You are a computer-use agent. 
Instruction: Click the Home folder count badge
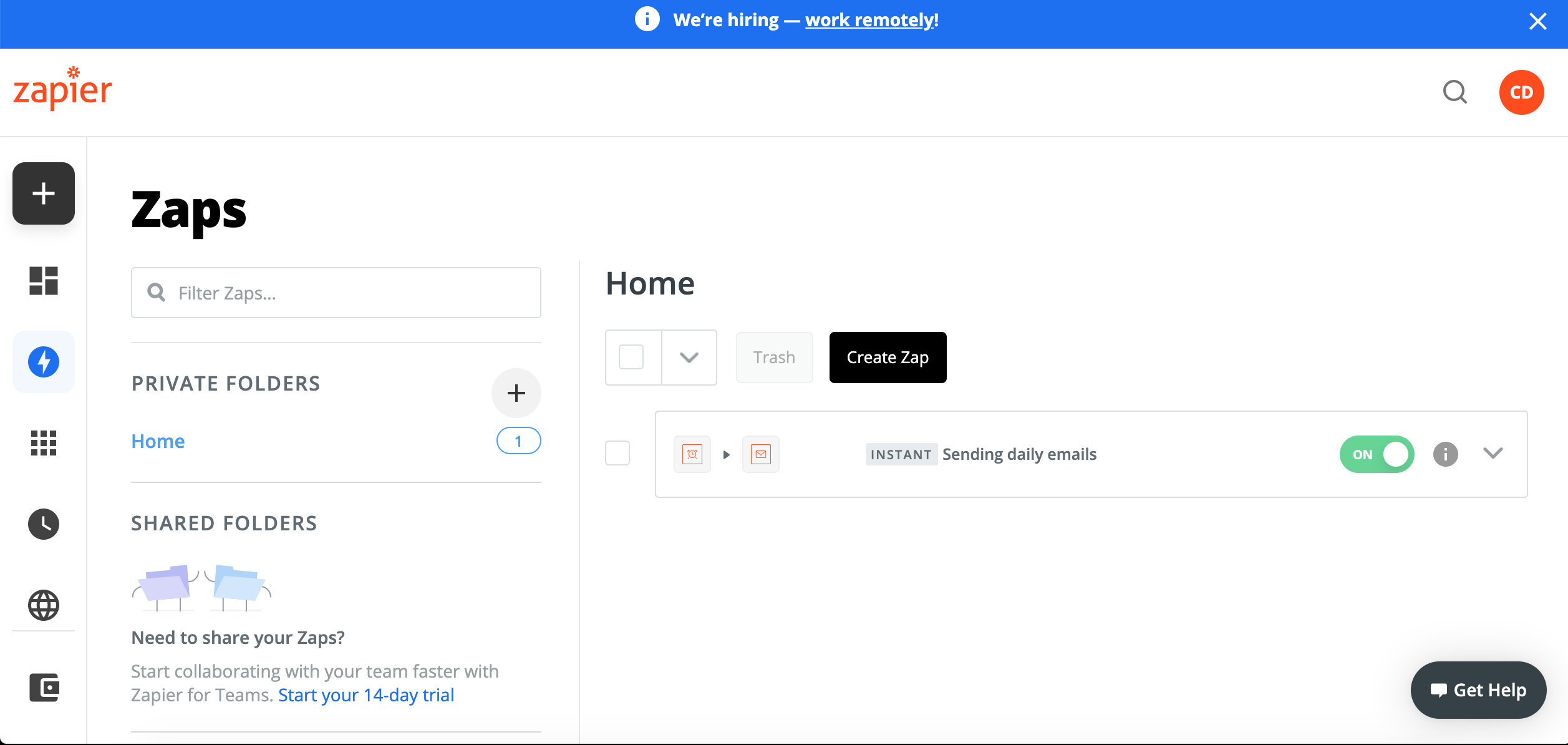(518, 441)
